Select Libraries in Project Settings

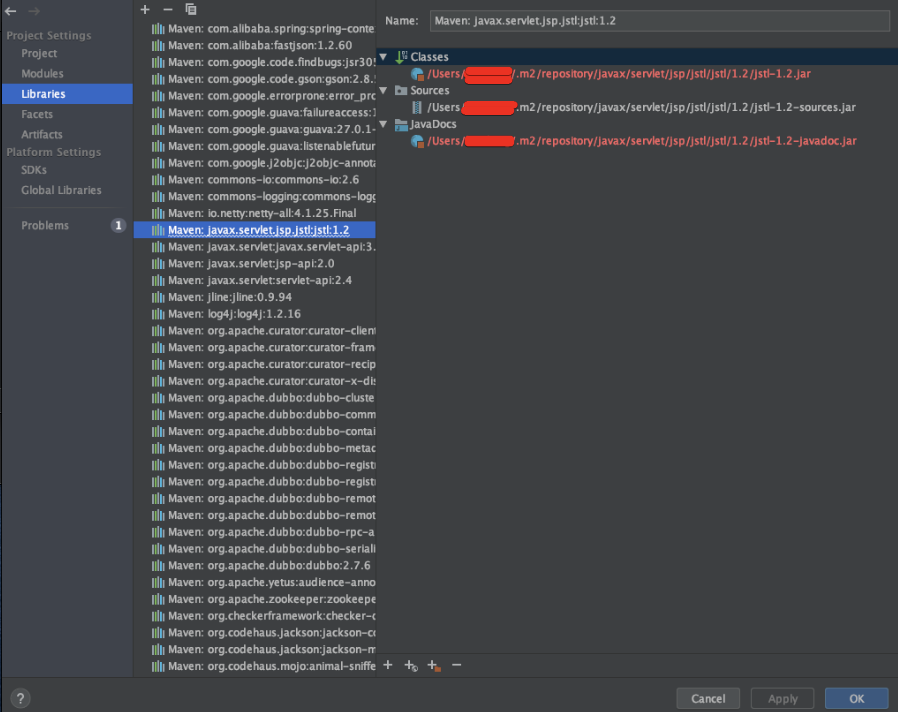click(68, 94)
